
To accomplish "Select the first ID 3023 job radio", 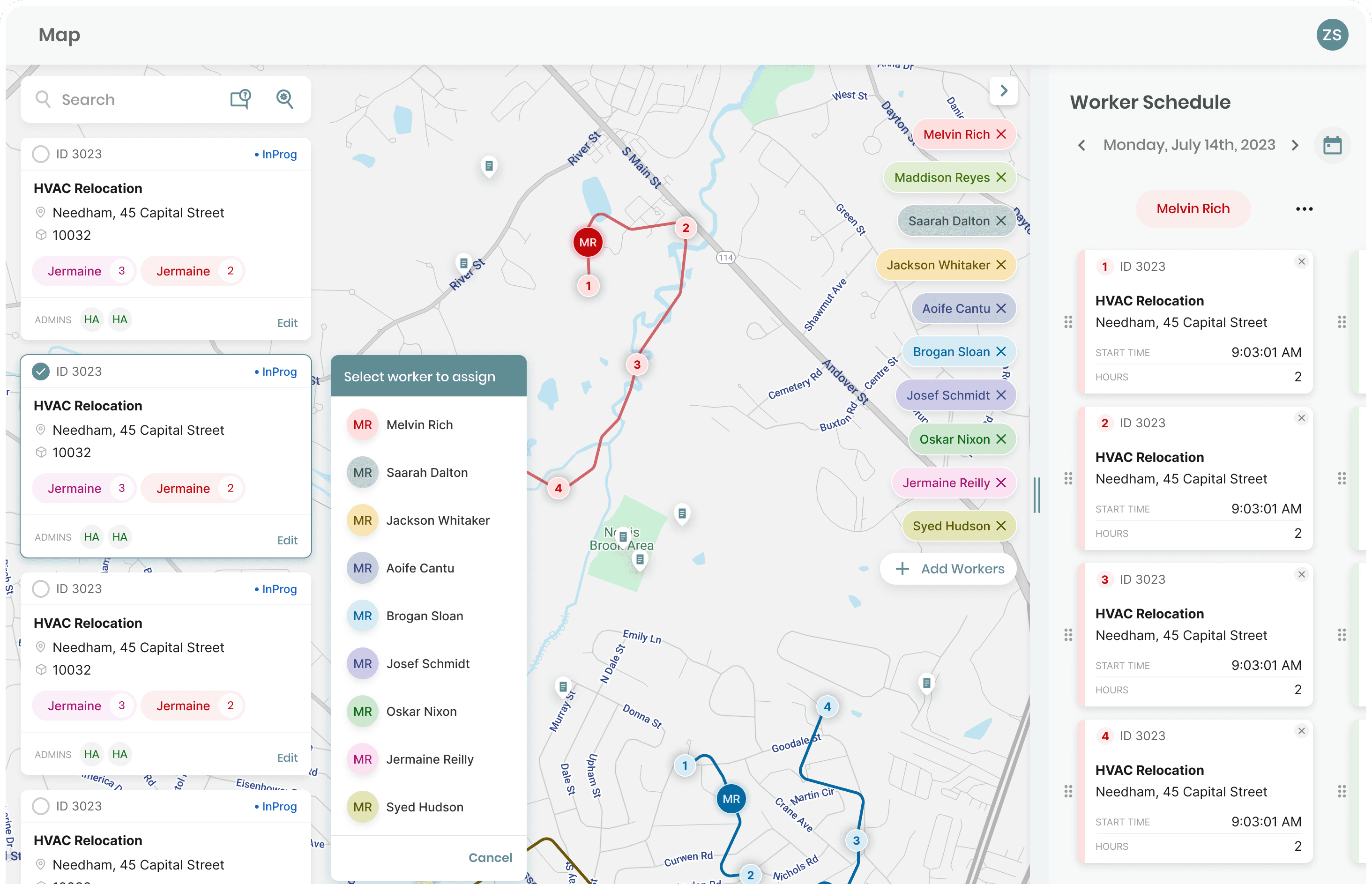I will (x=41, y=155).
